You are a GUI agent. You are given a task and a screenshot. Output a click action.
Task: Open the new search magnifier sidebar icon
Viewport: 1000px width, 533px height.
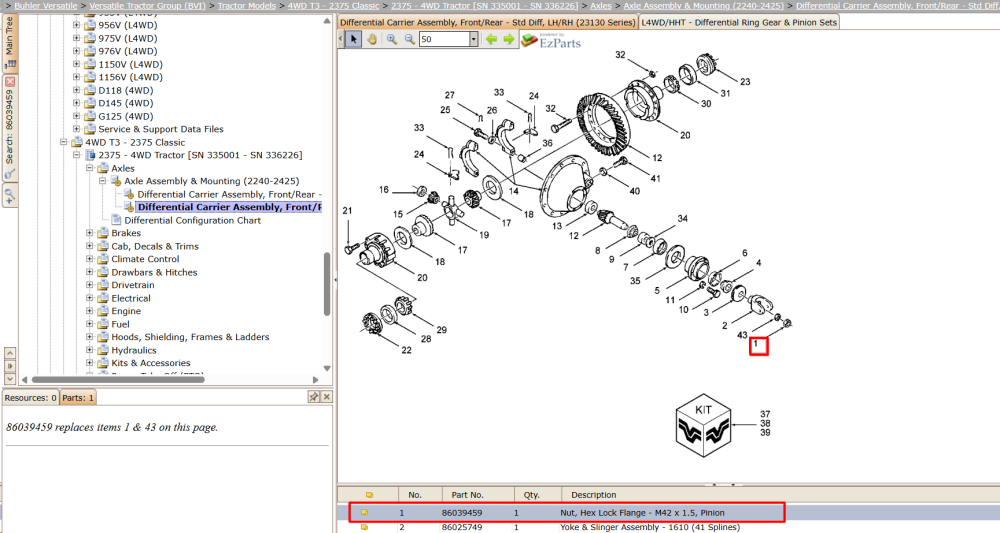[10, 196]
